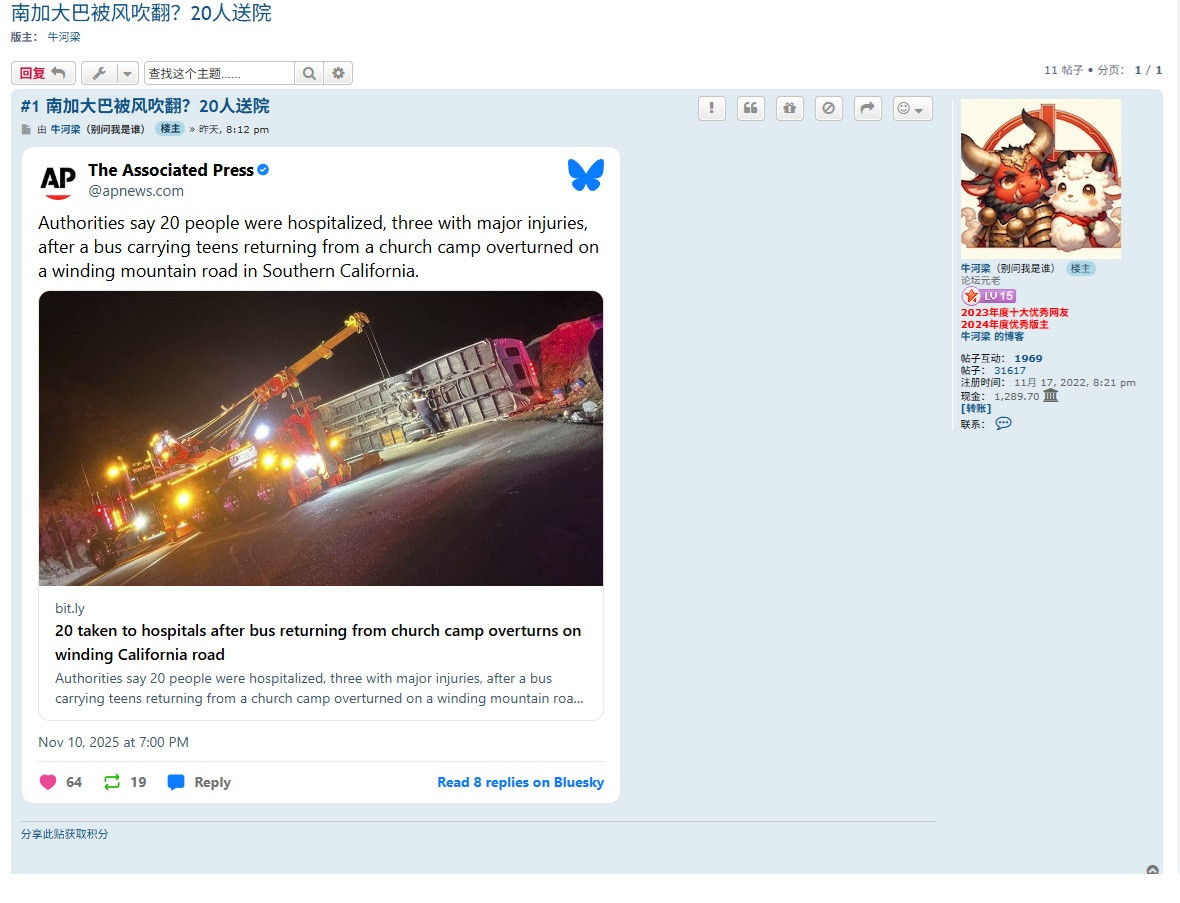Click the gift reward icon on post
1180x903 pixels.
click(x=789, y=108)
